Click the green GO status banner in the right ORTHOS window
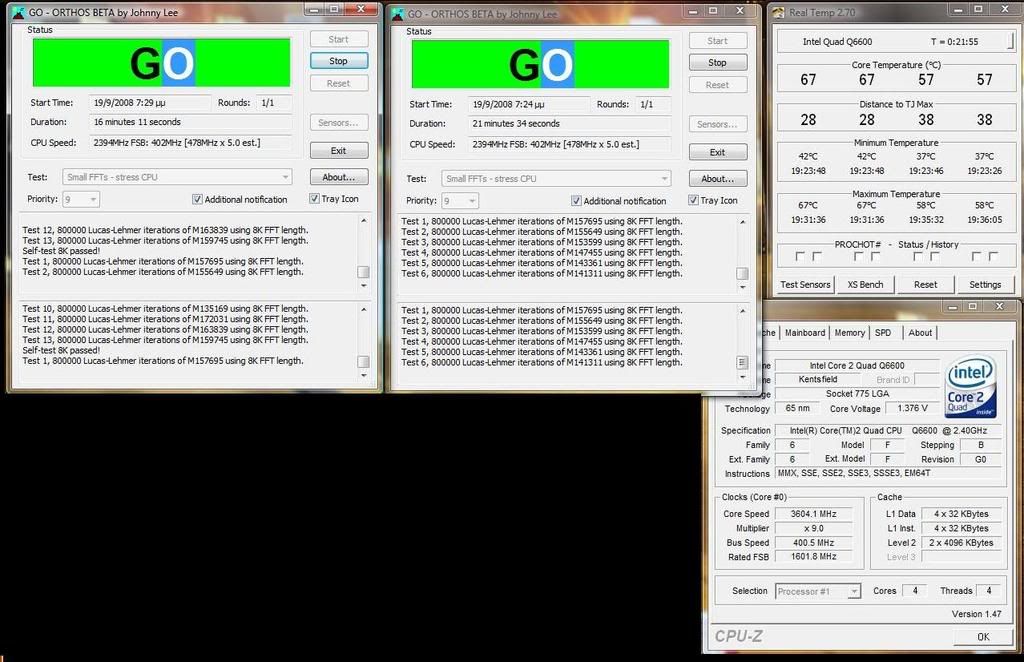This screenshot has height=662, width=1024. click(540, 64)
